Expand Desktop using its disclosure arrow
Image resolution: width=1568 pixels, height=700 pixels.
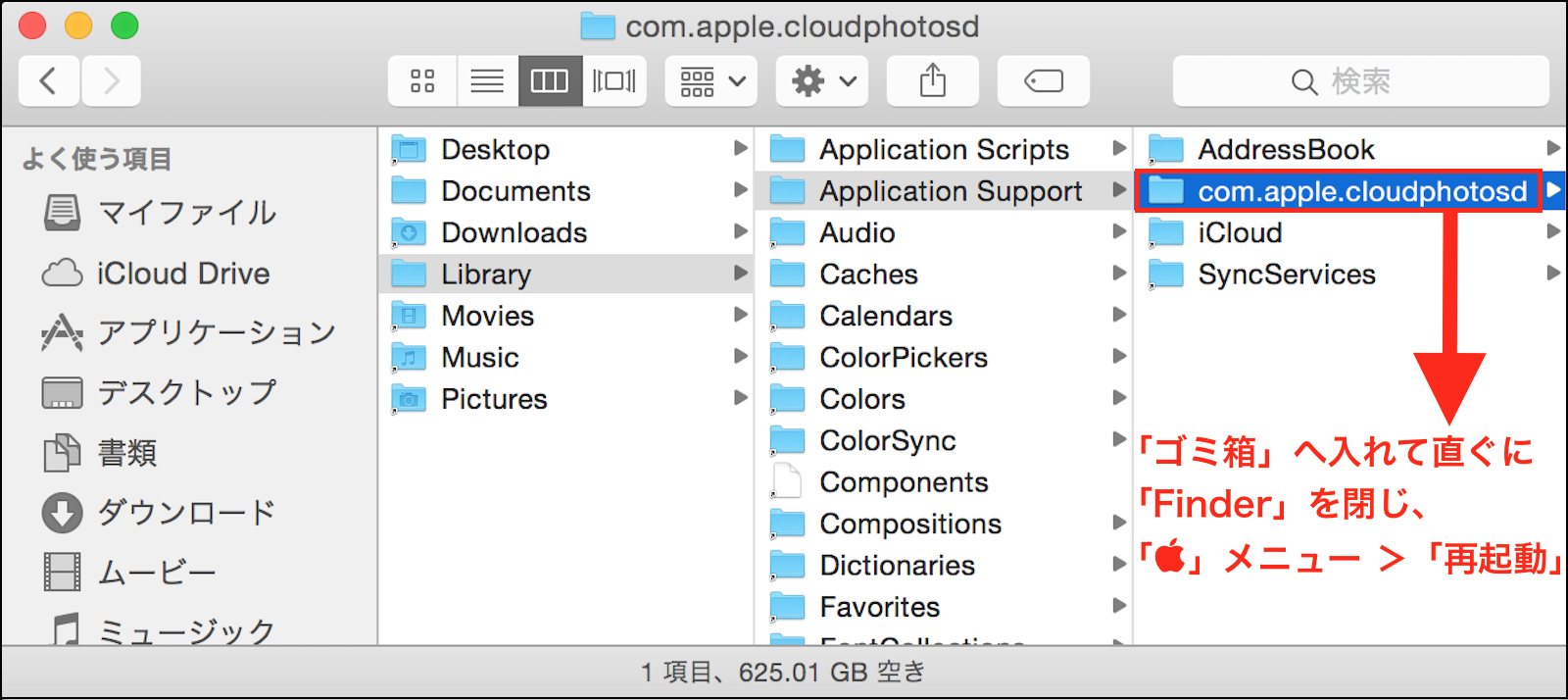[741, 148]
